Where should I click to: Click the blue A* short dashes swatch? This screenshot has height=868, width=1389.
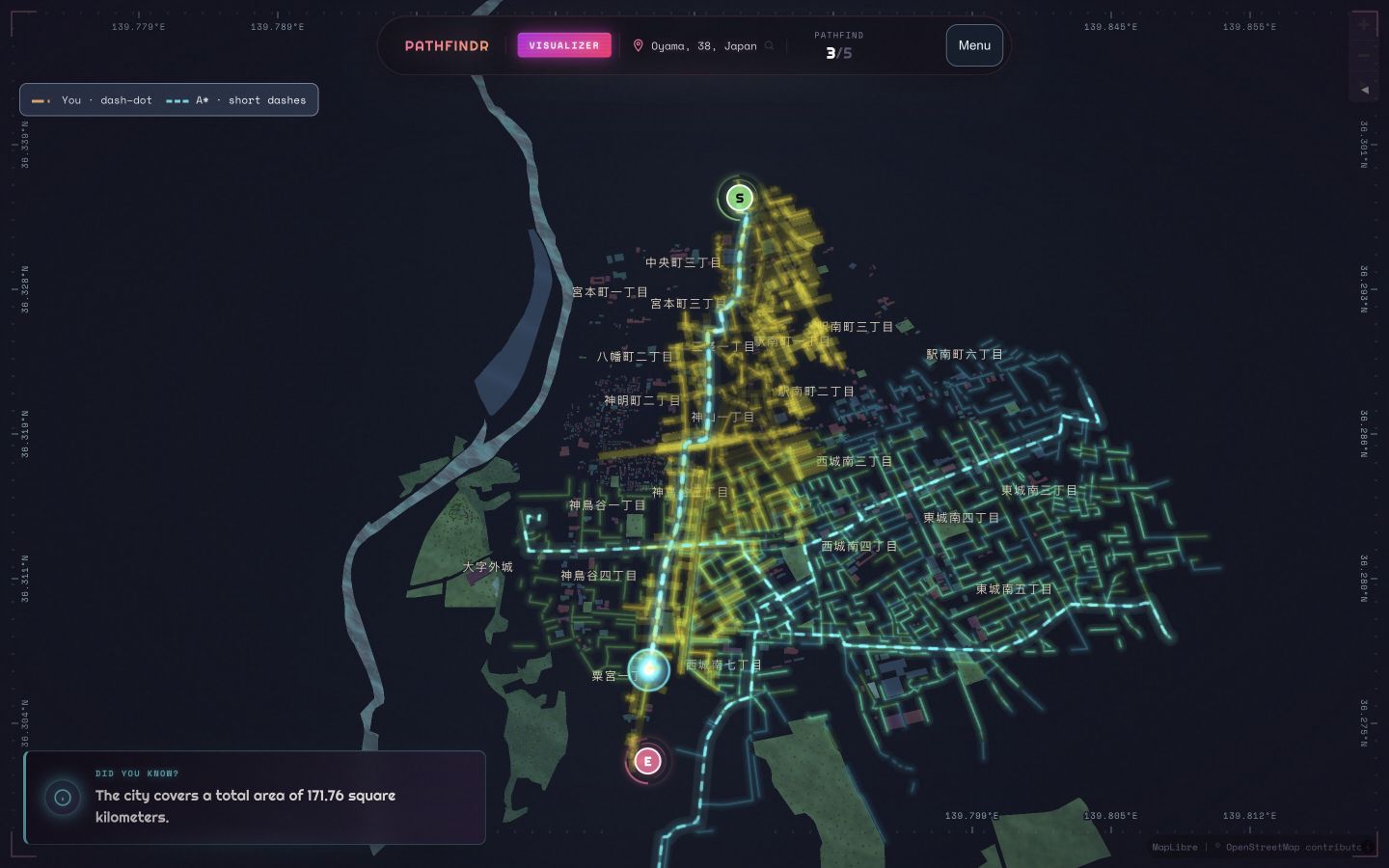(x=177, y=100)
